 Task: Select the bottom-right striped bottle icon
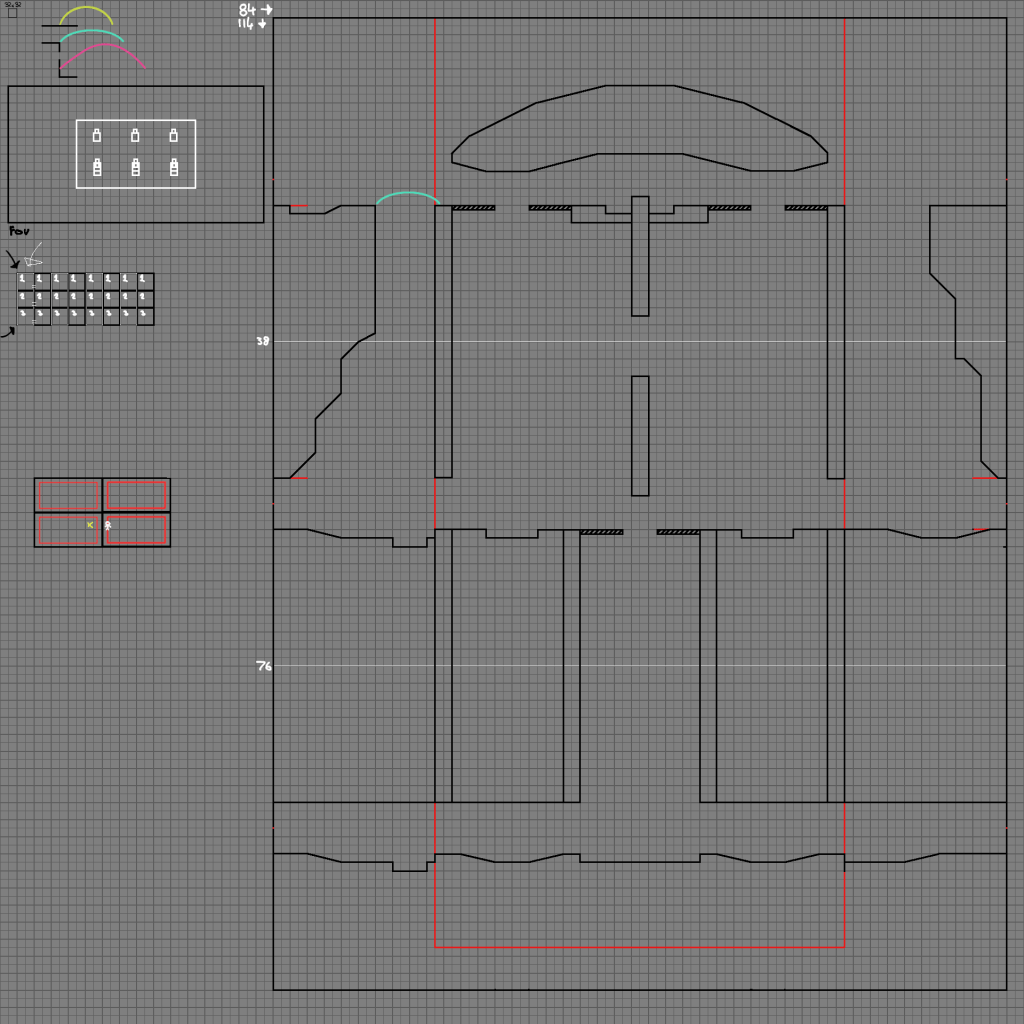173,168
